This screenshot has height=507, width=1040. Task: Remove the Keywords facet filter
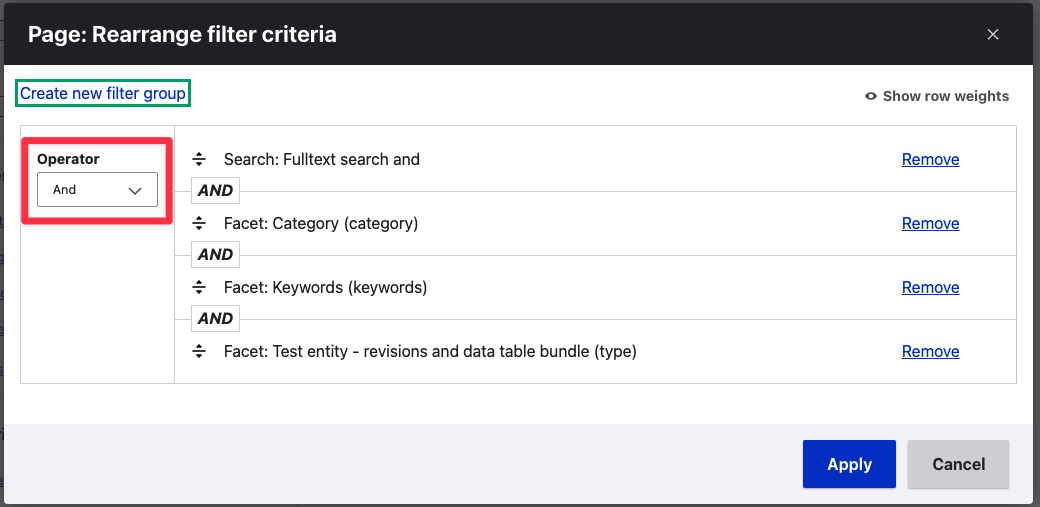(930, 288)
